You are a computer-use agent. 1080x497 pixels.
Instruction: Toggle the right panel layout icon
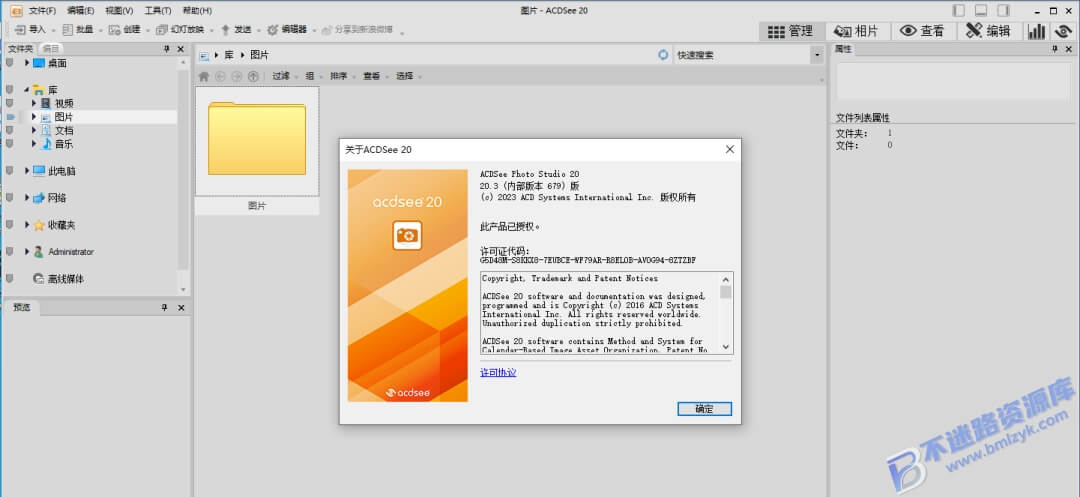pos(1004,10)
